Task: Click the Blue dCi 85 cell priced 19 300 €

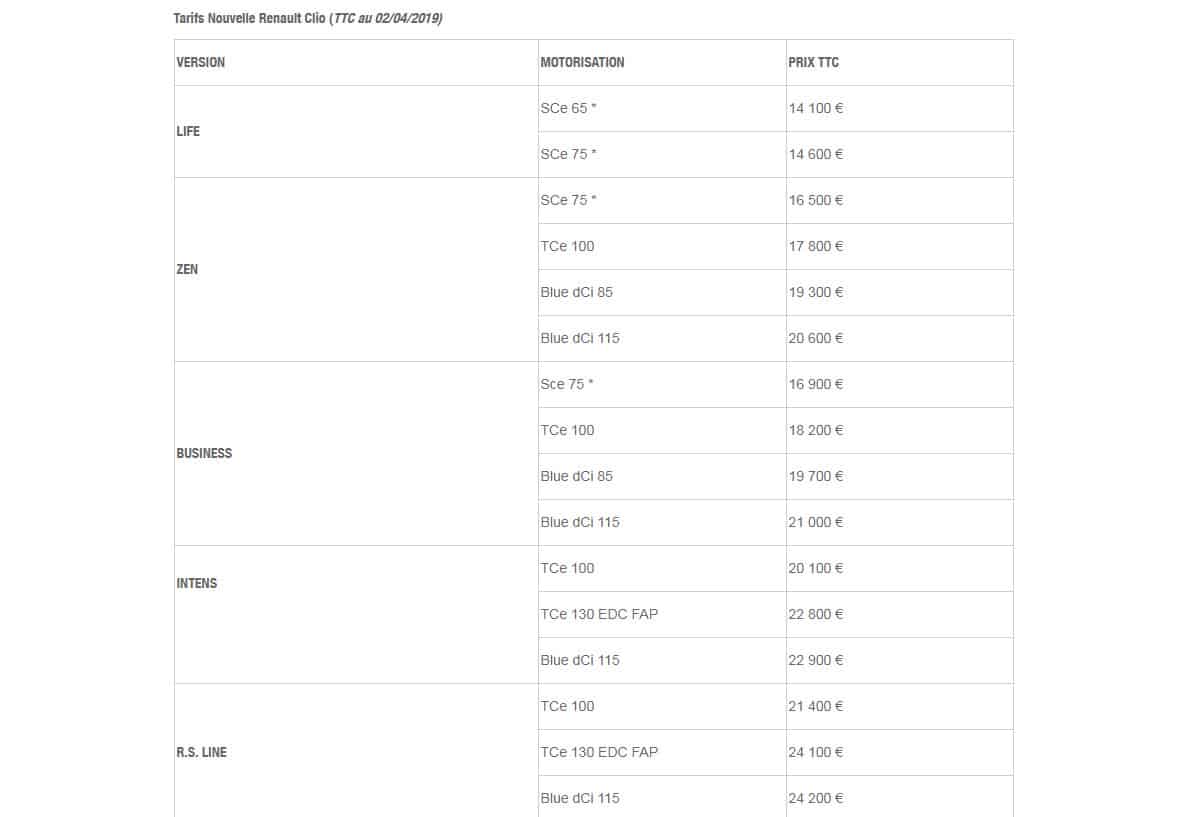Action: coord(662,292)
